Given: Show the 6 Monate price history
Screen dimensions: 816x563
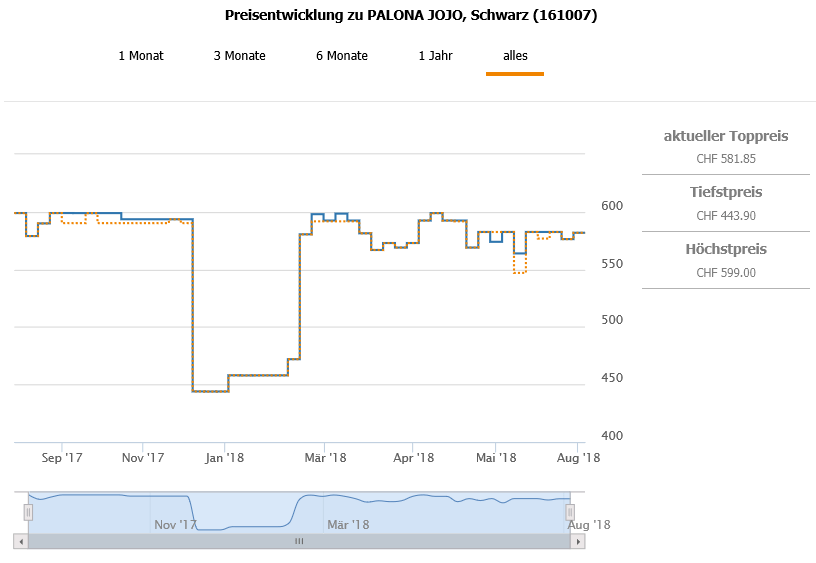Looking at the screenshot, I should [342, 56].
